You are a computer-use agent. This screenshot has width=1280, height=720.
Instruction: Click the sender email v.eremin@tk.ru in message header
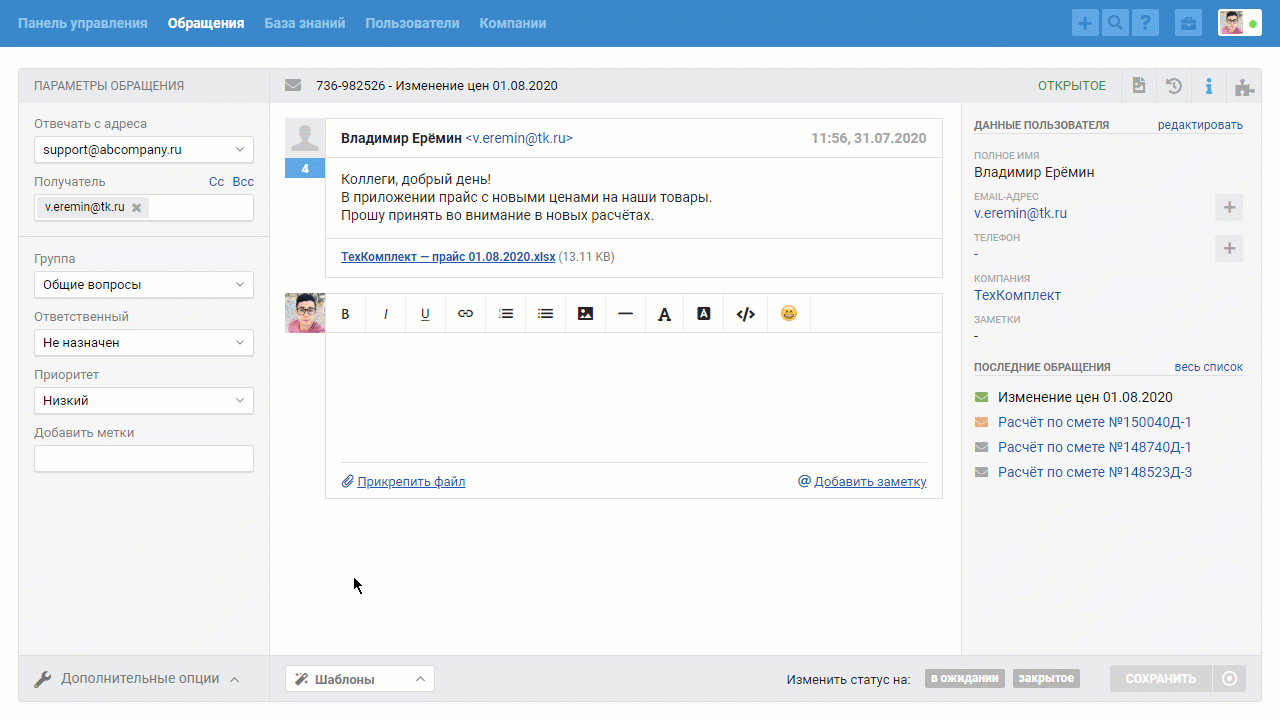(519, 139)
